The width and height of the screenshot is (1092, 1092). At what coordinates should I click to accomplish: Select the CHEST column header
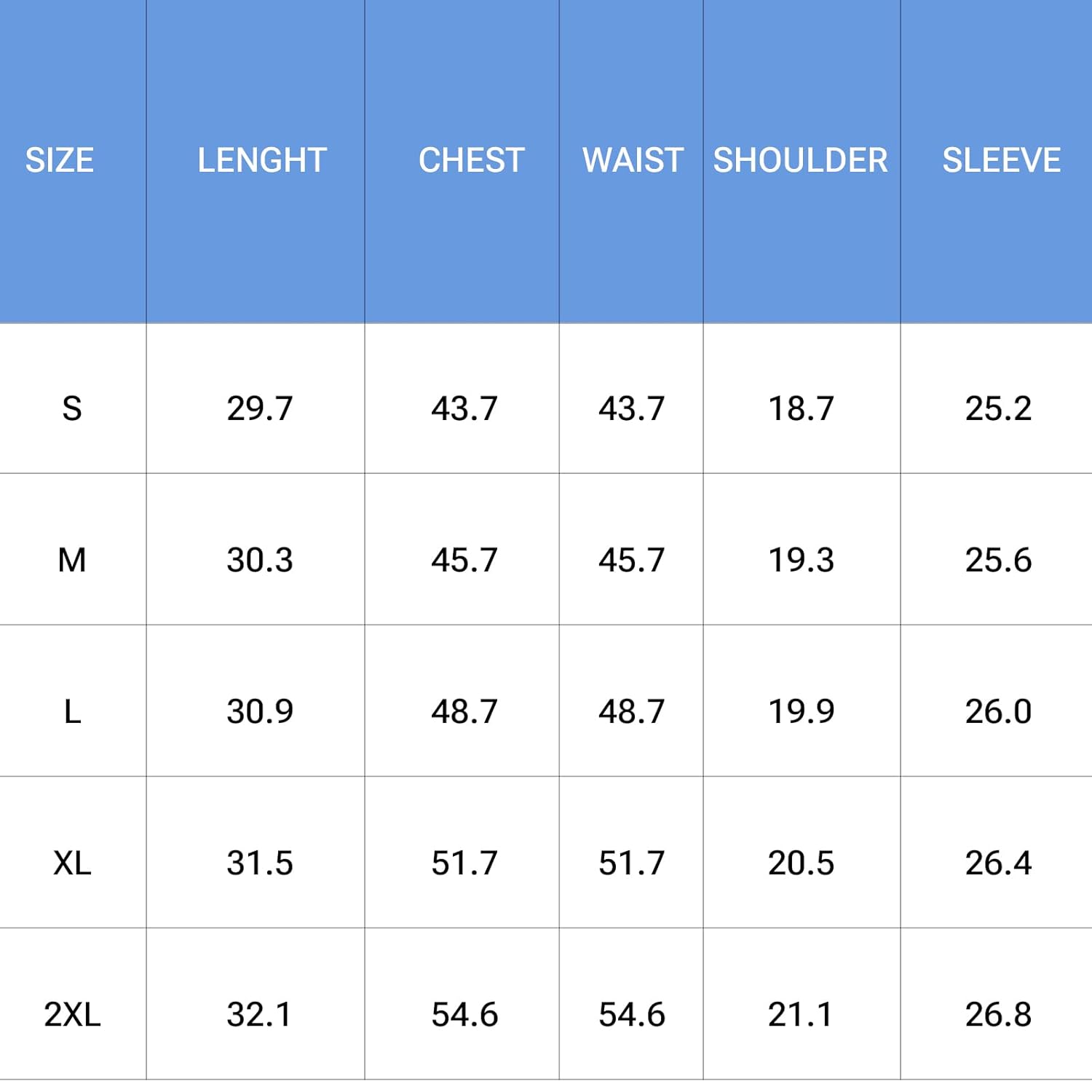[471, 160]
